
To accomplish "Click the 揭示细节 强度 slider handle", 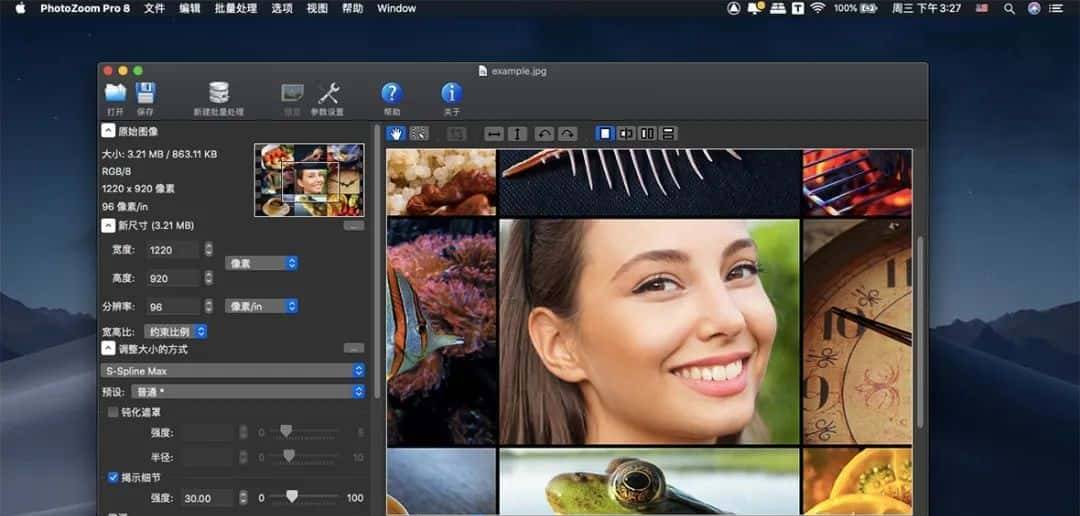I will point(291,496).
